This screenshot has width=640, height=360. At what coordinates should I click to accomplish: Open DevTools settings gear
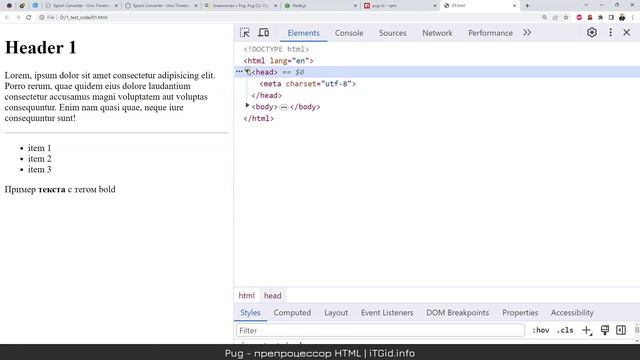[592, 33]
